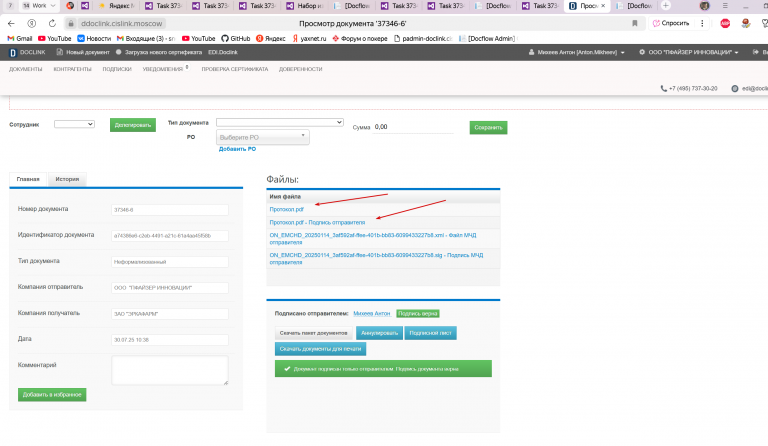Click the padlock icon in the address bar
This screenshot has height=446, width=768.
click(71, 23)
